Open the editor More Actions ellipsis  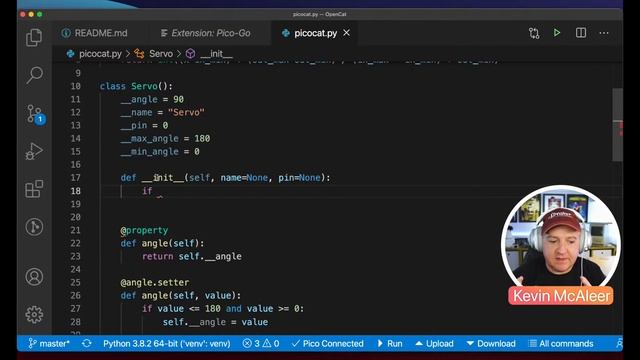(x=604, y=33)
